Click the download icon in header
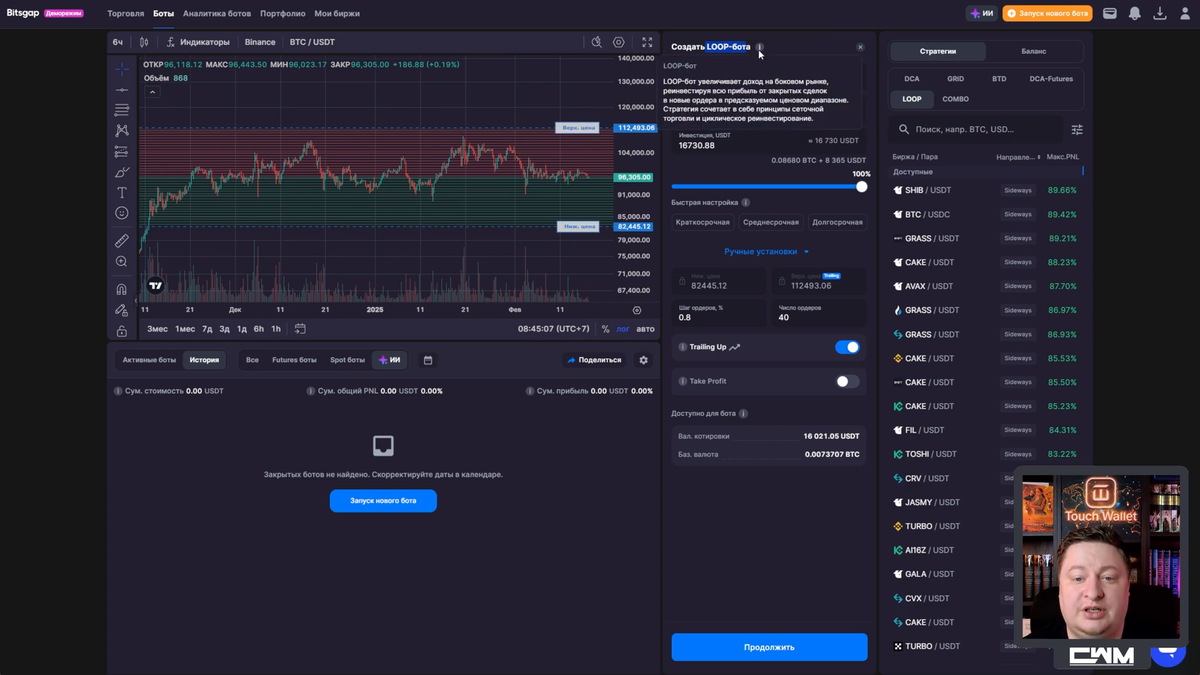The image size is (1200, 675). pyautogui.click(x=1160, y=13)
